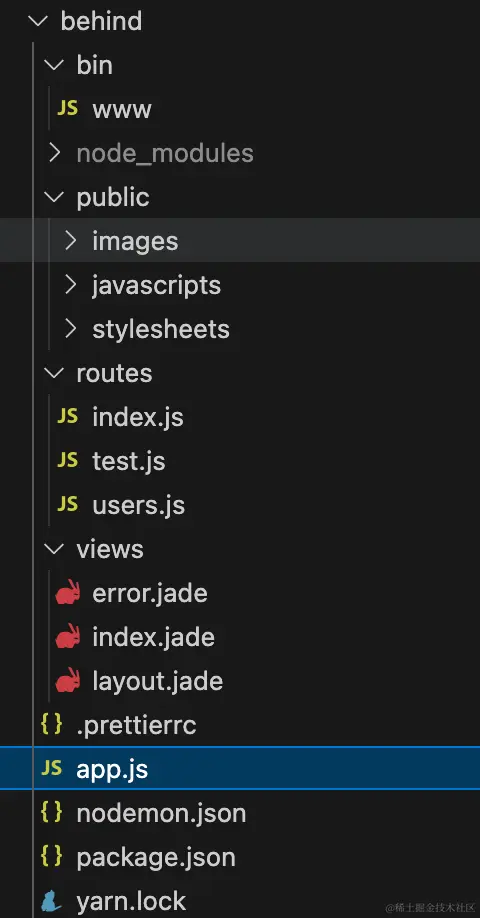Screen dimensions: 480x918
Task: Expand the node_modules folder chevron
Action: (54, 153)
